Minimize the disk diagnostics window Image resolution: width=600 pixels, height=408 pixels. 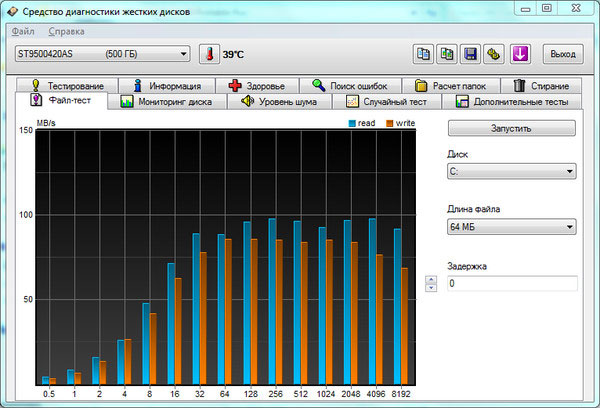click(526, 8)
